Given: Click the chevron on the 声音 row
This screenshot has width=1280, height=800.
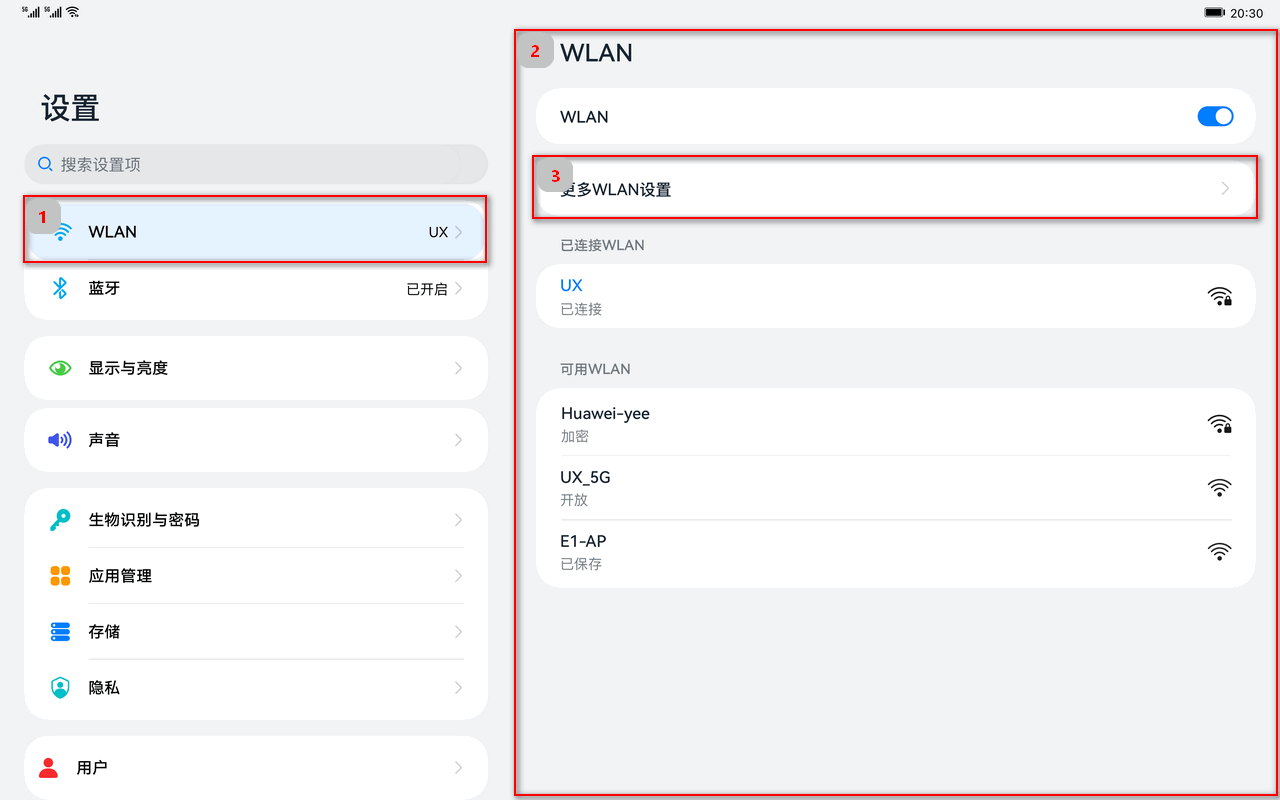Looking at the screenshot, I should tap(459, 440).
